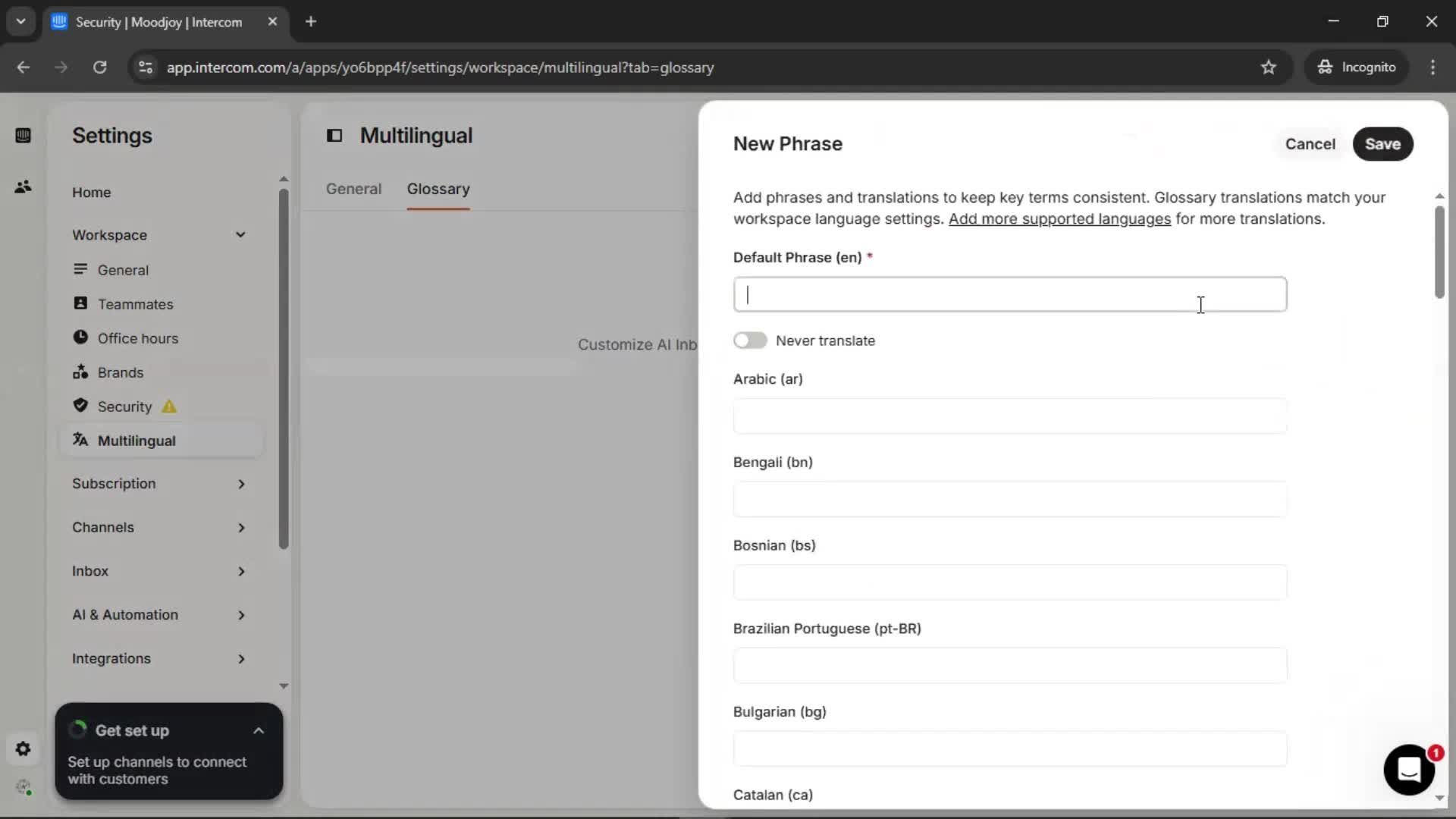Open the Intercom inbox icon in left rail
This screenshot has height=819, width=1456.
pyautogui.click(x=23, y=136)
